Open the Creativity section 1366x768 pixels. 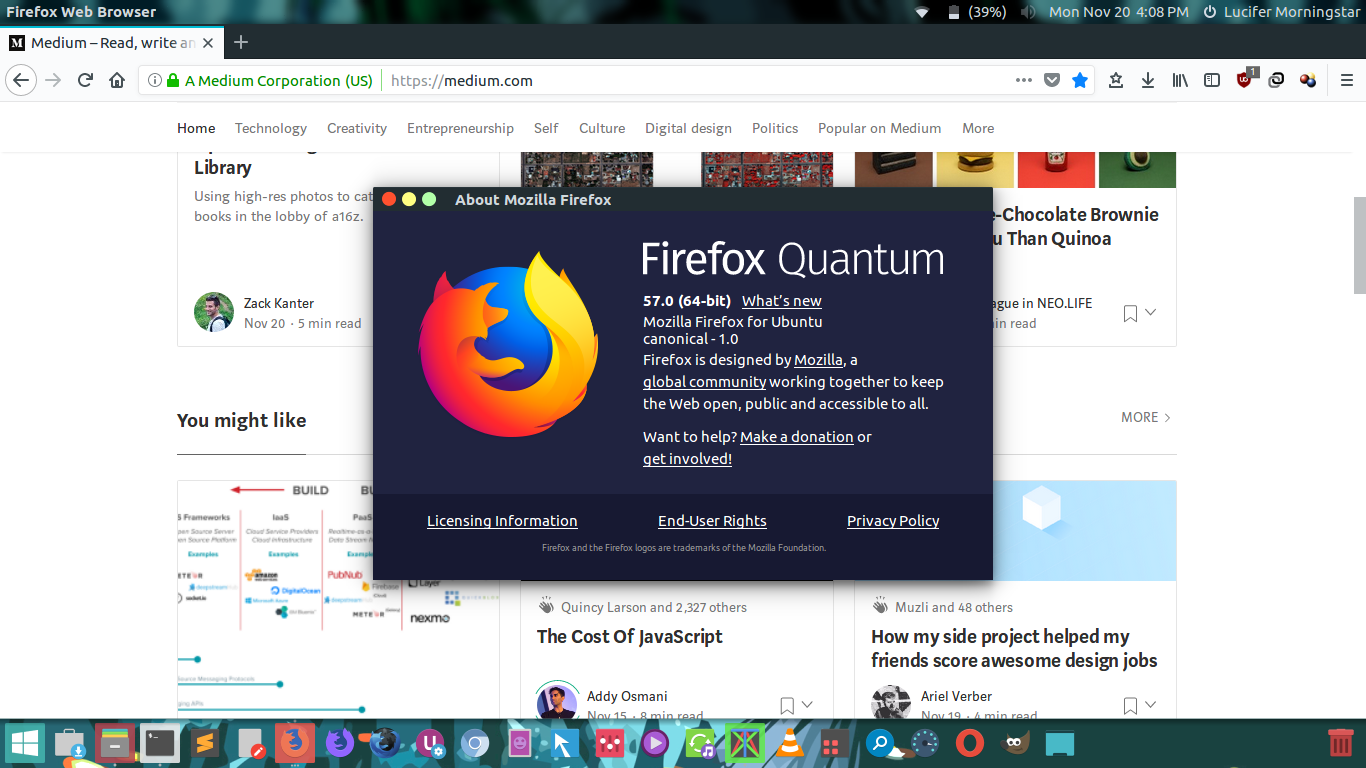click(x=357, y=128)
